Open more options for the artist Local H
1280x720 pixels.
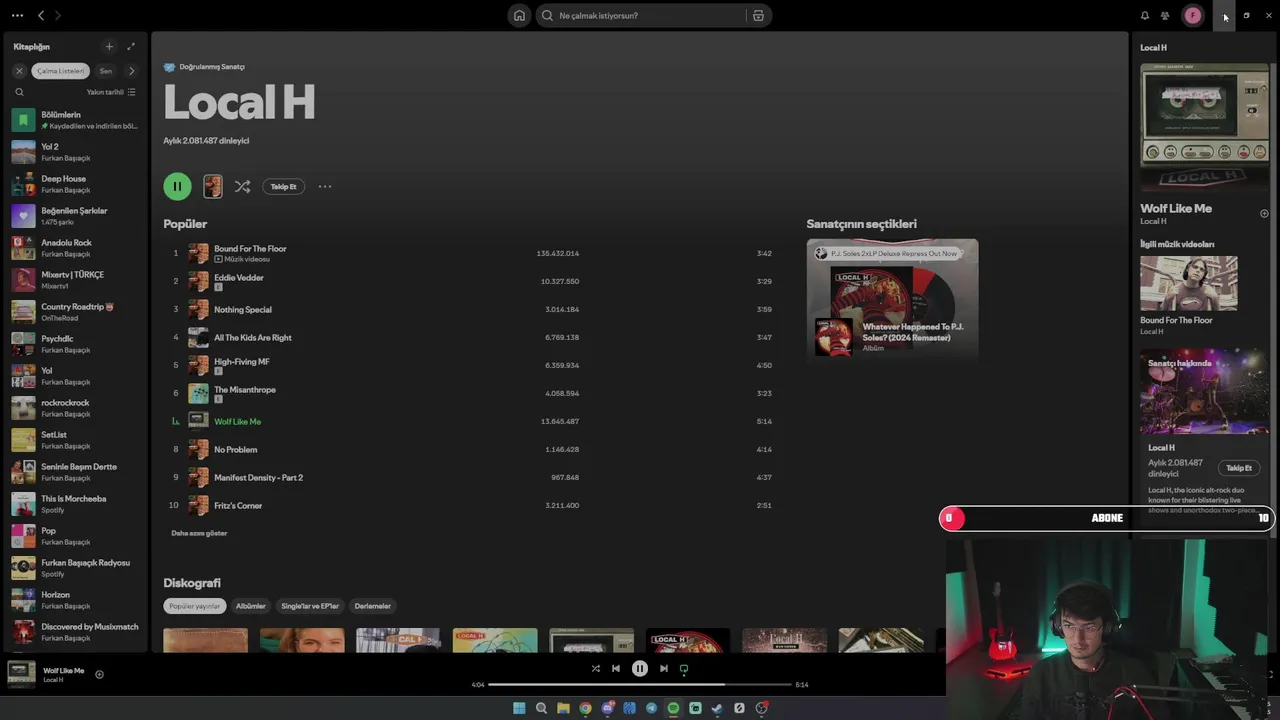325,186
